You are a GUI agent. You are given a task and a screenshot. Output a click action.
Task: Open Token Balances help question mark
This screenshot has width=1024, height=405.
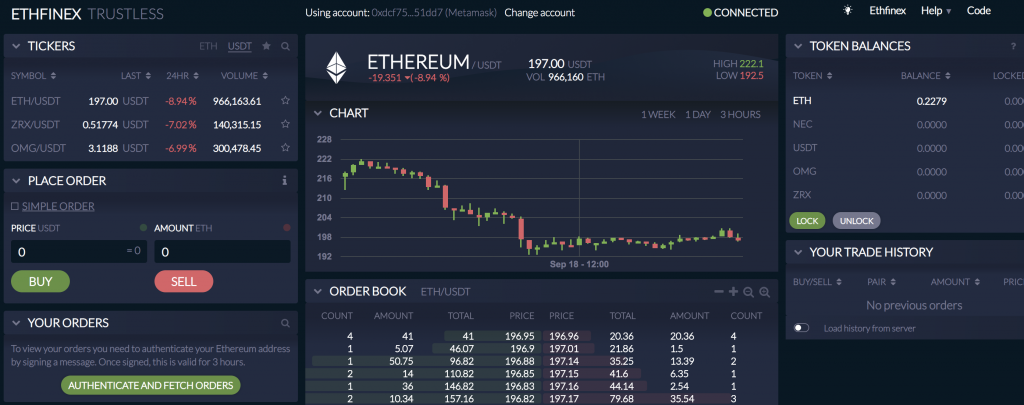tap(1014, 46)
